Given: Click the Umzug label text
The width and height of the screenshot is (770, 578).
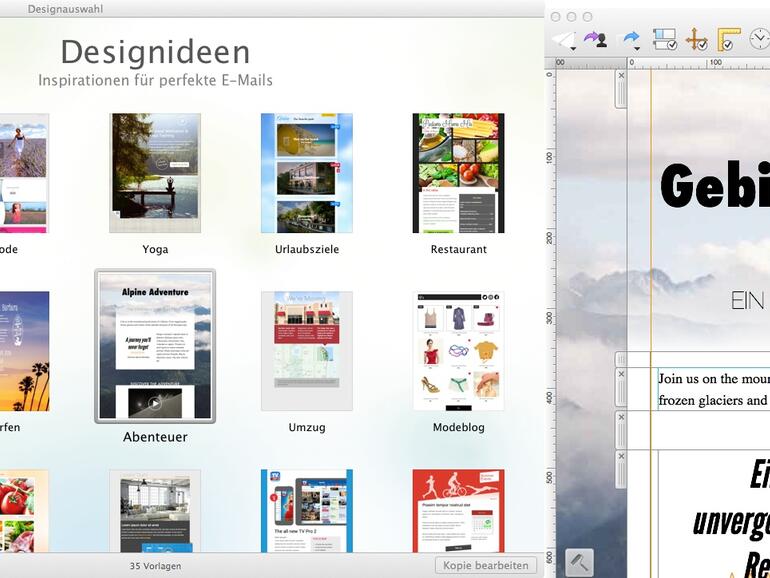Looking at the screenshot, I should [307, 427].
